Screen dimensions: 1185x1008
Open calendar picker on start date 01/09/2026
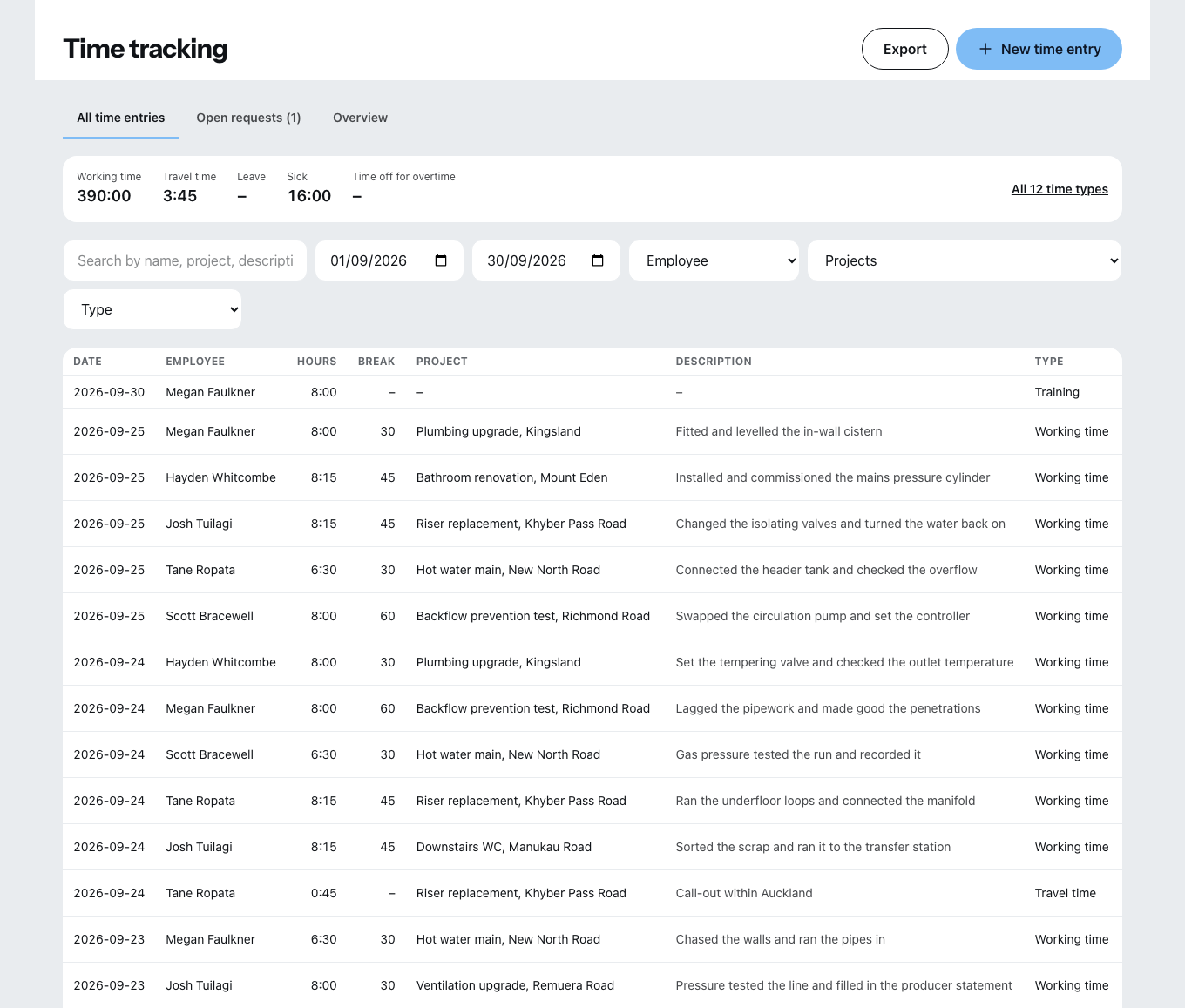pos(441,260)
